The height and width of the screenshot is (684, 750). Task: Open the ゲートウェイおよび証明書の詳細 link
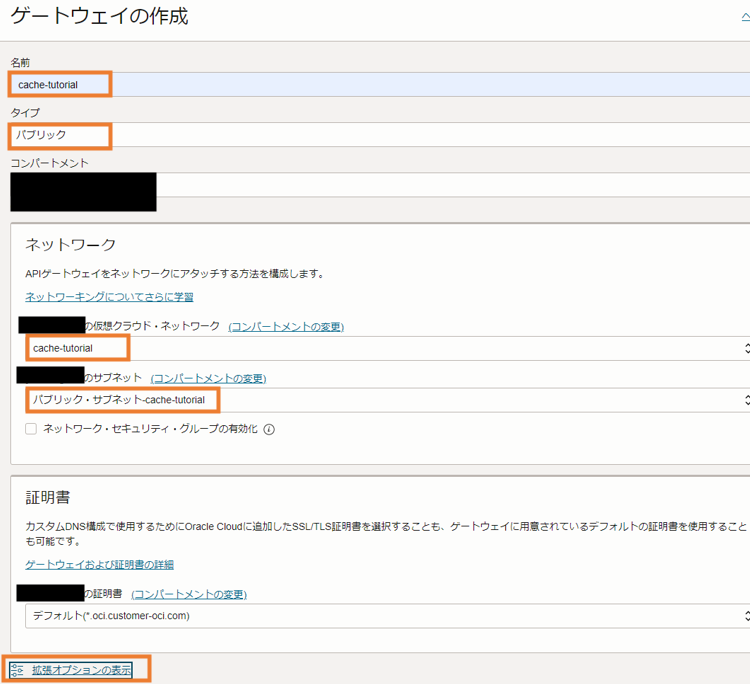[99, 565]
